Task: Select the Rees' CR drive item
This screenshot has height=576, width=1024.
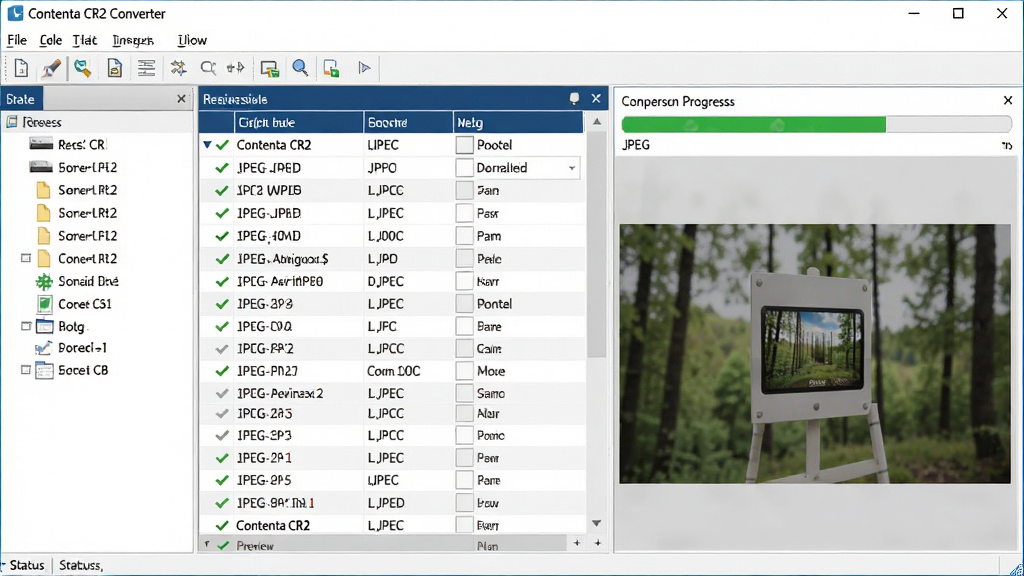Action: click(x=68, y=144)
